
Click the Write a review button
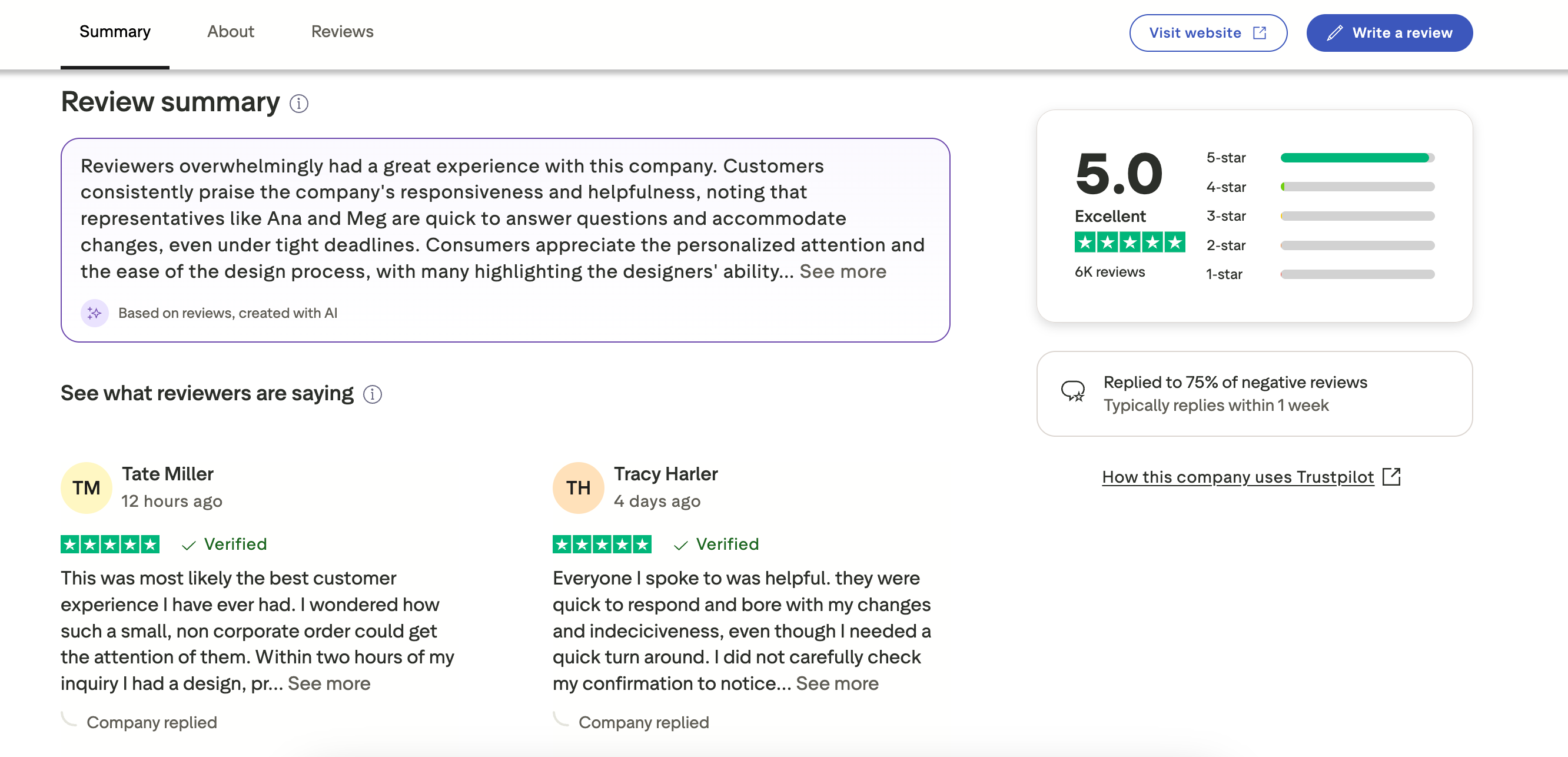pos(1390,33)
